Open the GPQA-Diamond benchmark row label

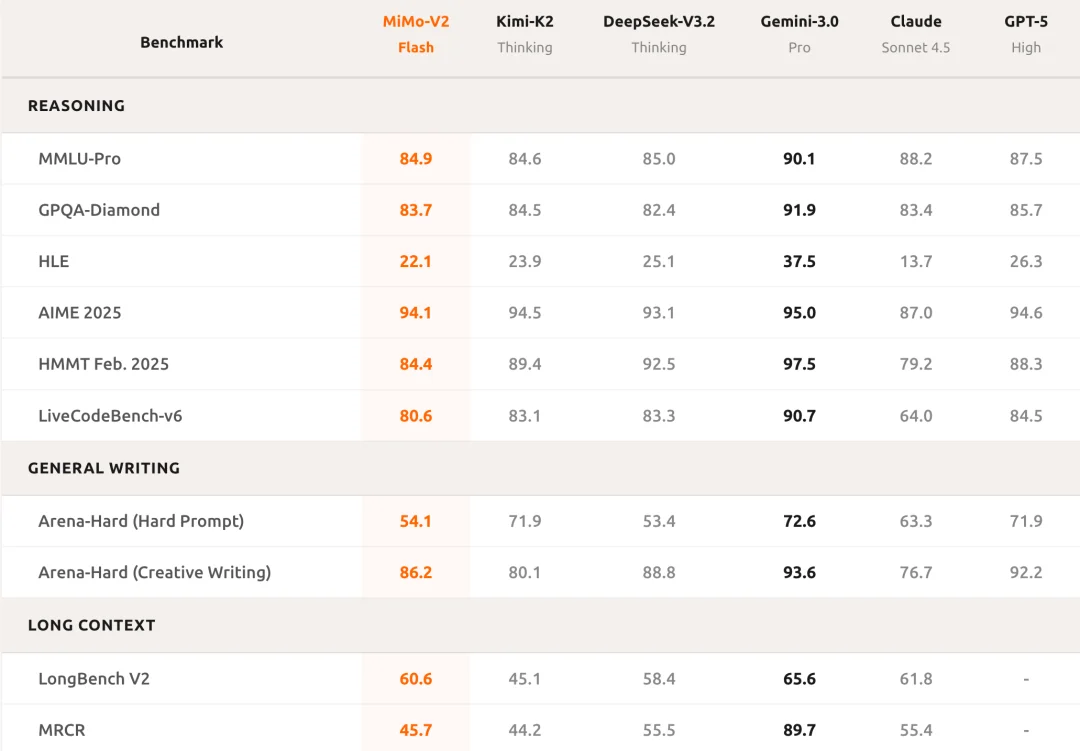[99, 210]
